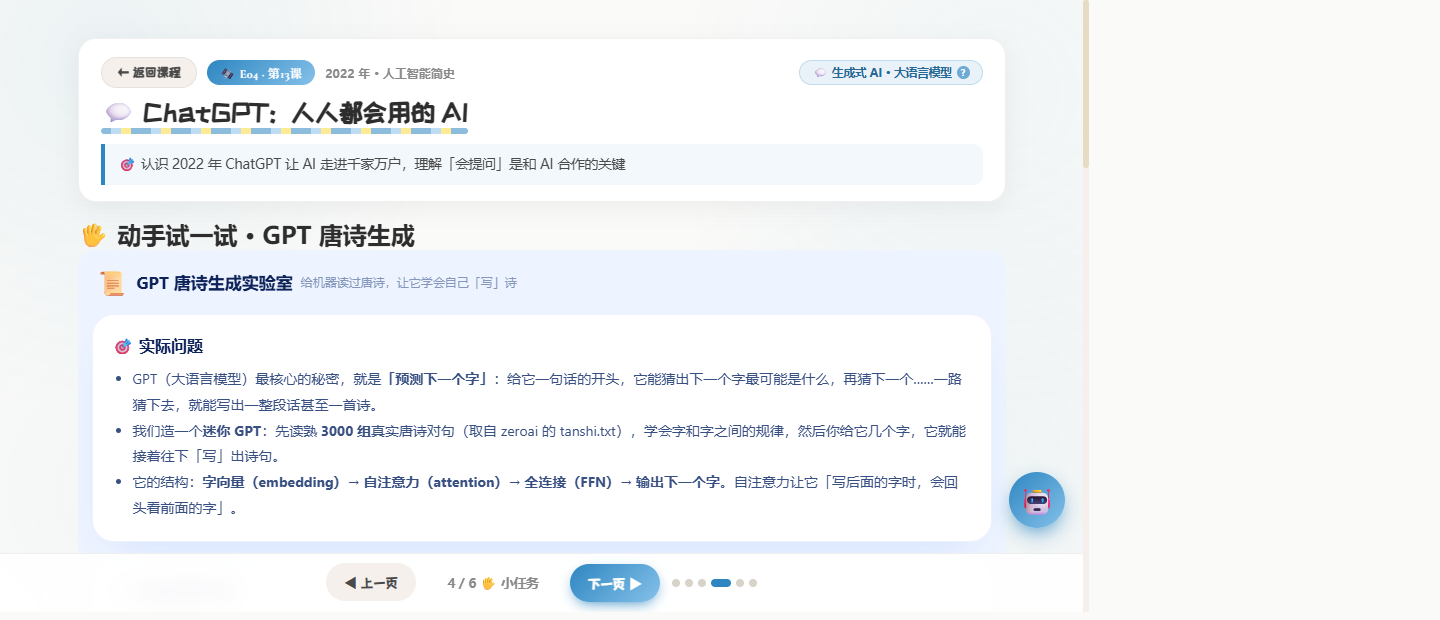Click the 实际问题 heading

tap(171, 346)
